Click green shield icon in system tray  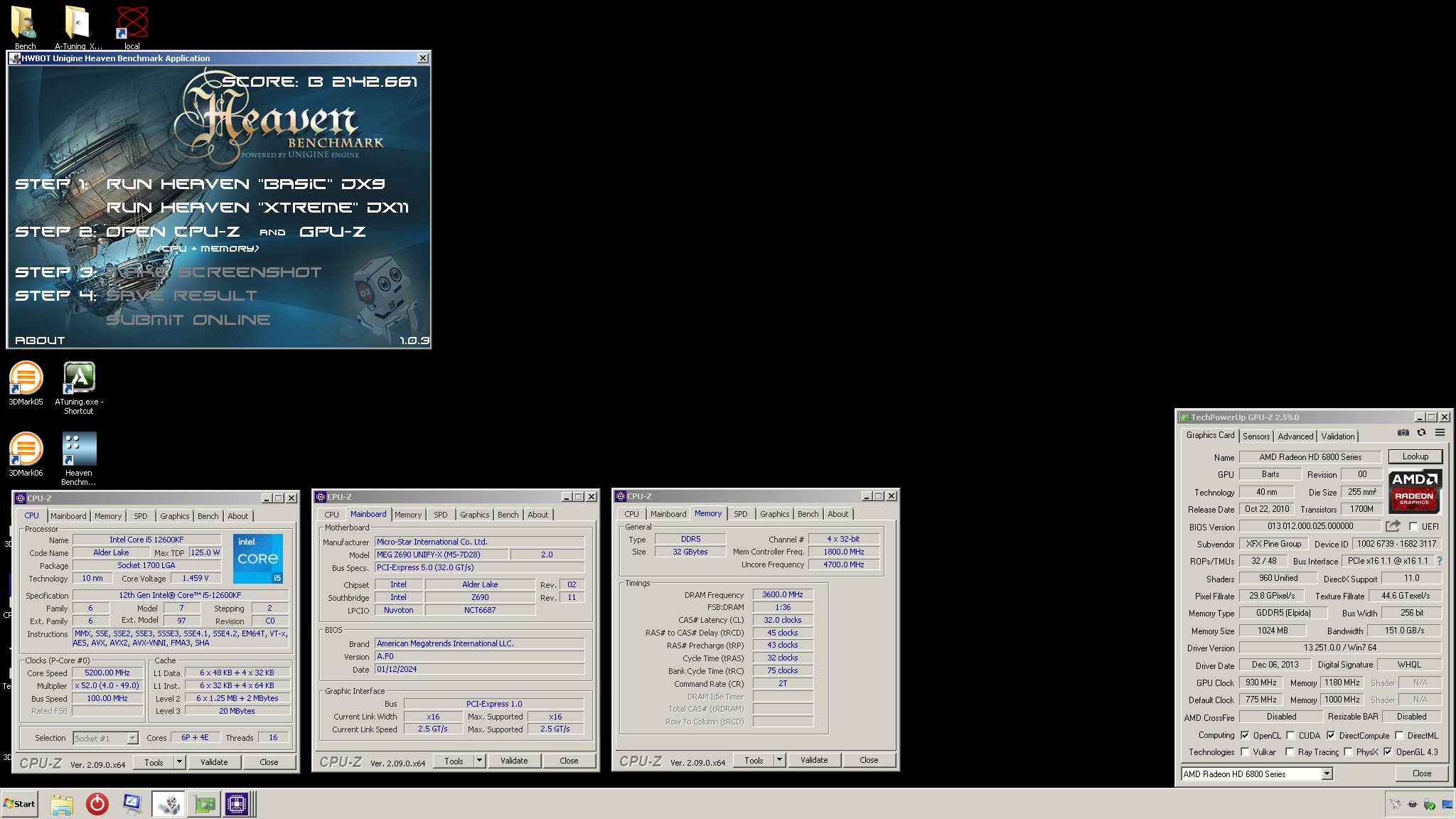click(x=1429, y=804)
